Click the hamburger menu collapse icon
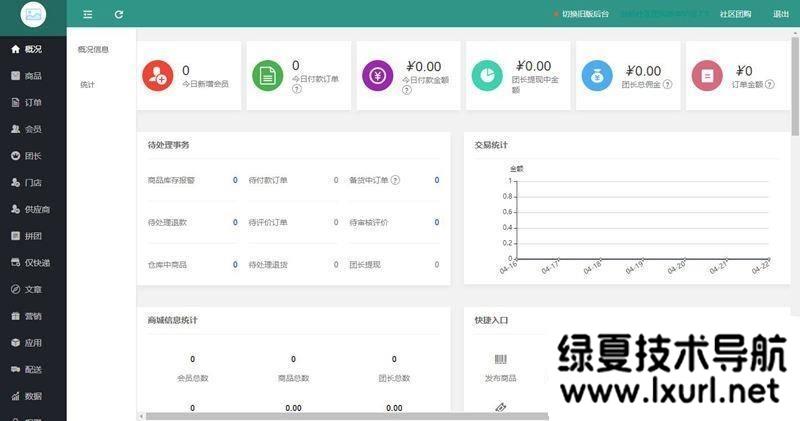The height and width of the screenshot is (421, 800). point(88,14)
